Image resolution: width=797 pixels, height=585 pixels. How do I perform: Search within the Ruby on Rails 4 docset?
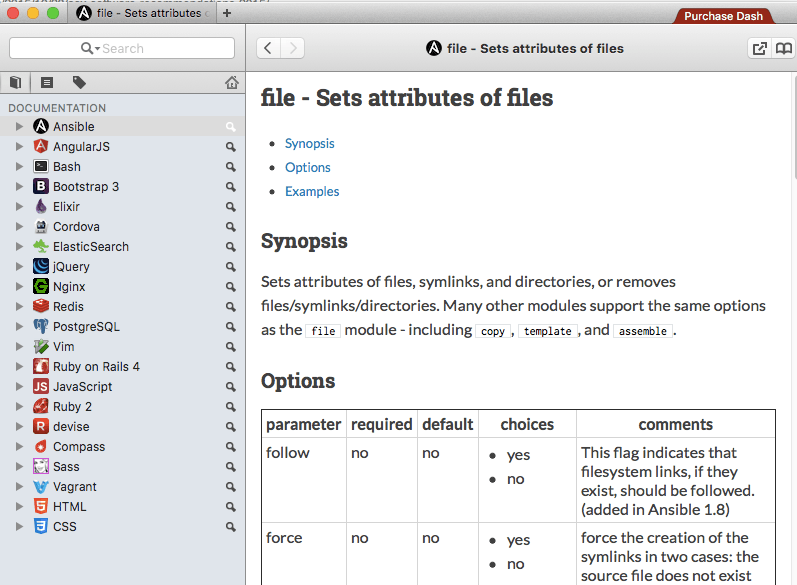(231, 367)
